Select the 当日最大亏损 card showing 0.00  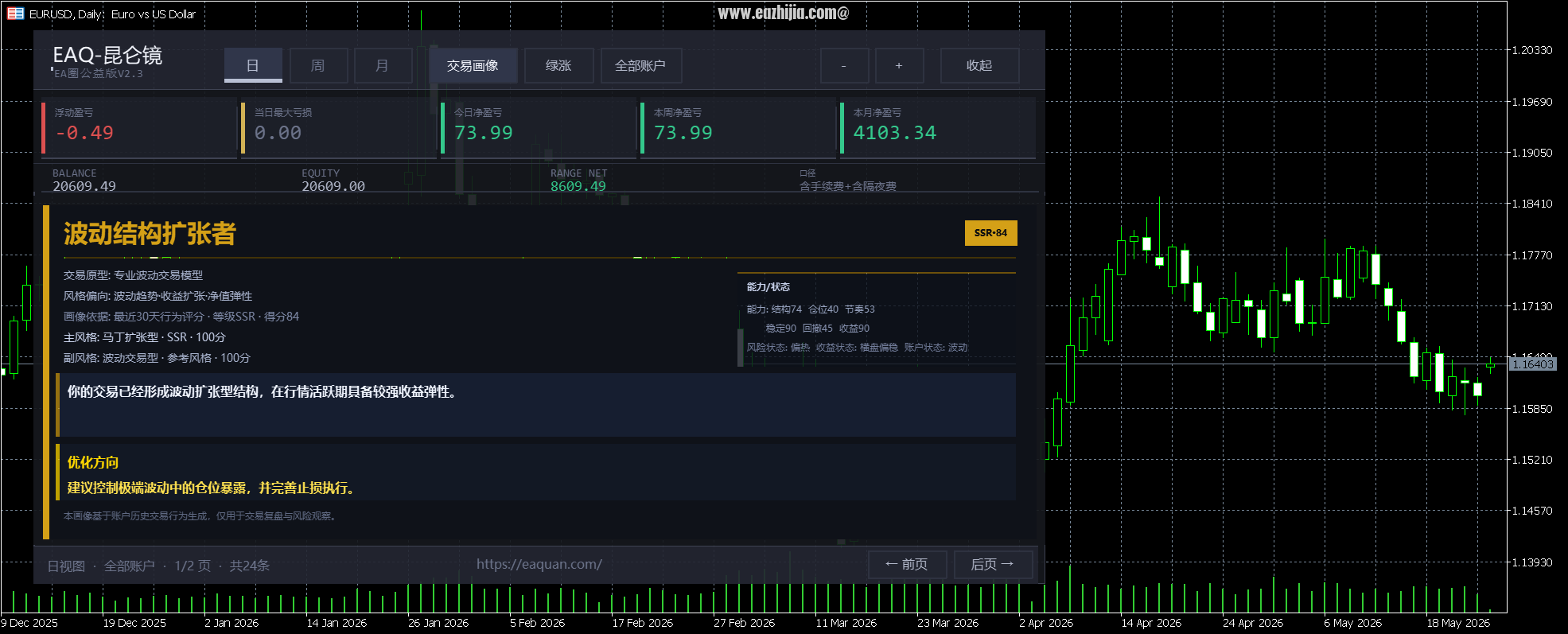coord(339,127)
